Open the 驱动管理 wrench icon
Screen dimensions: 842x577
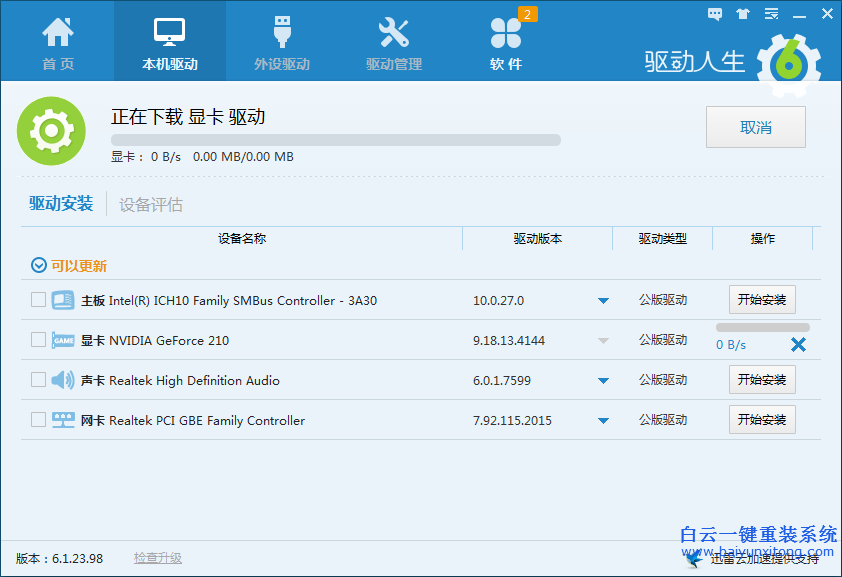tap(394, 30)
